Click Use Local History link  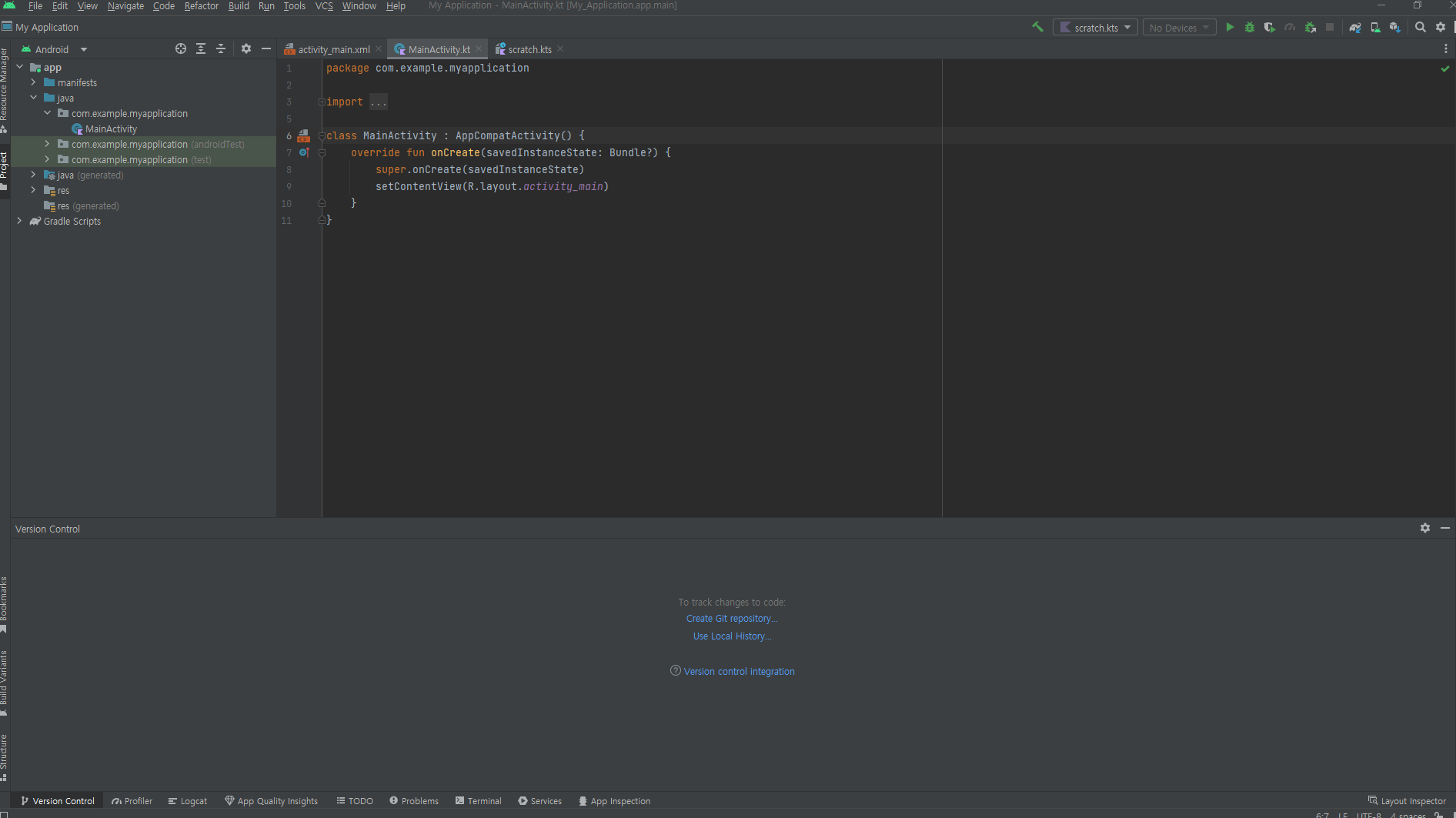(x=732, y=636)
